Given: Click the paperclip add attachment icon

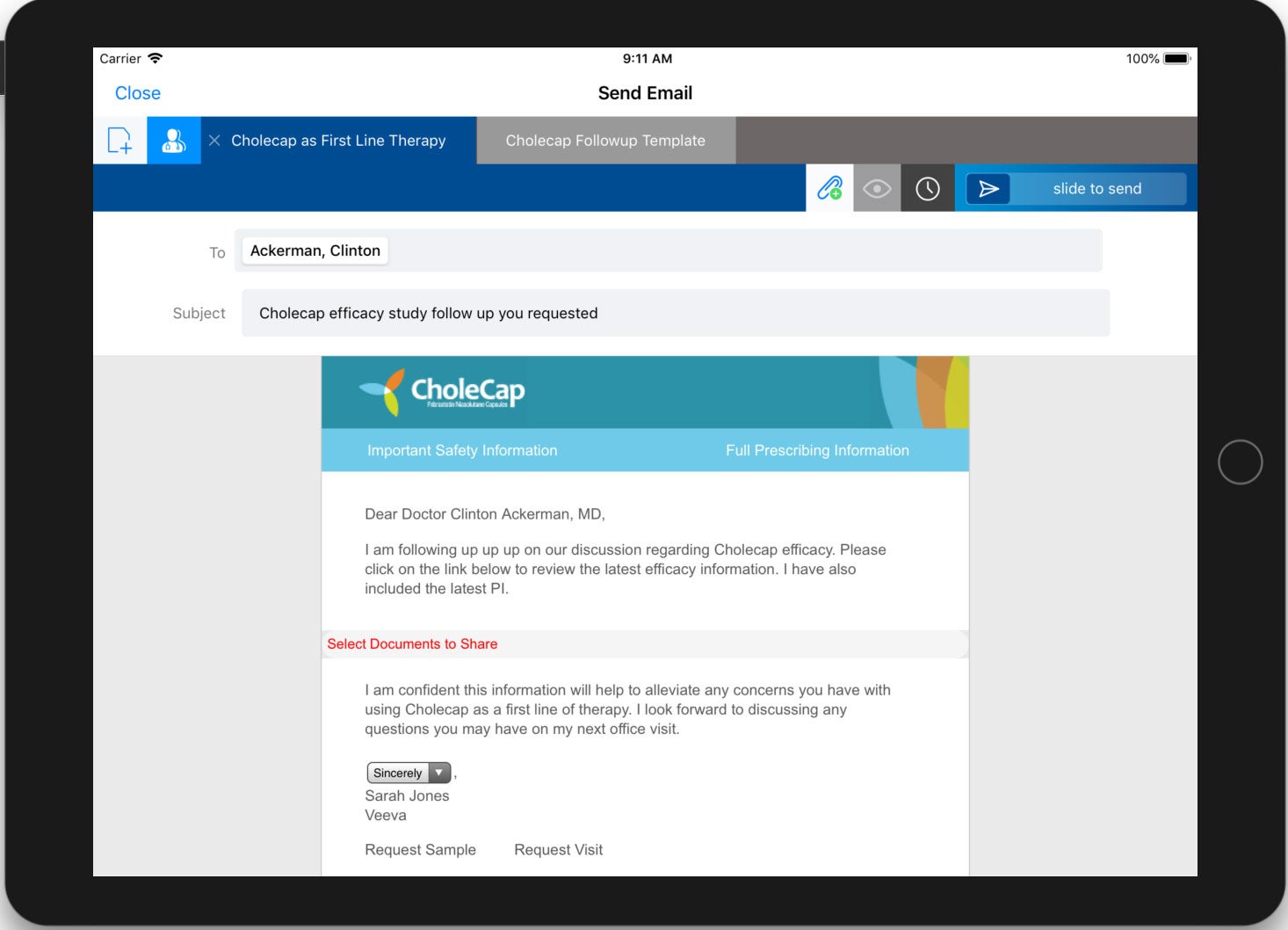Looking at the screenshot, I should pos(829,188).
